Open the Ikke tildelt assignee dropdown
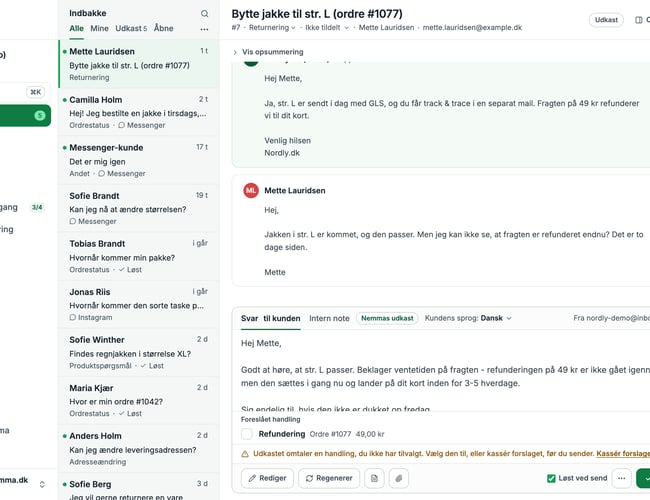 (327, 28)
